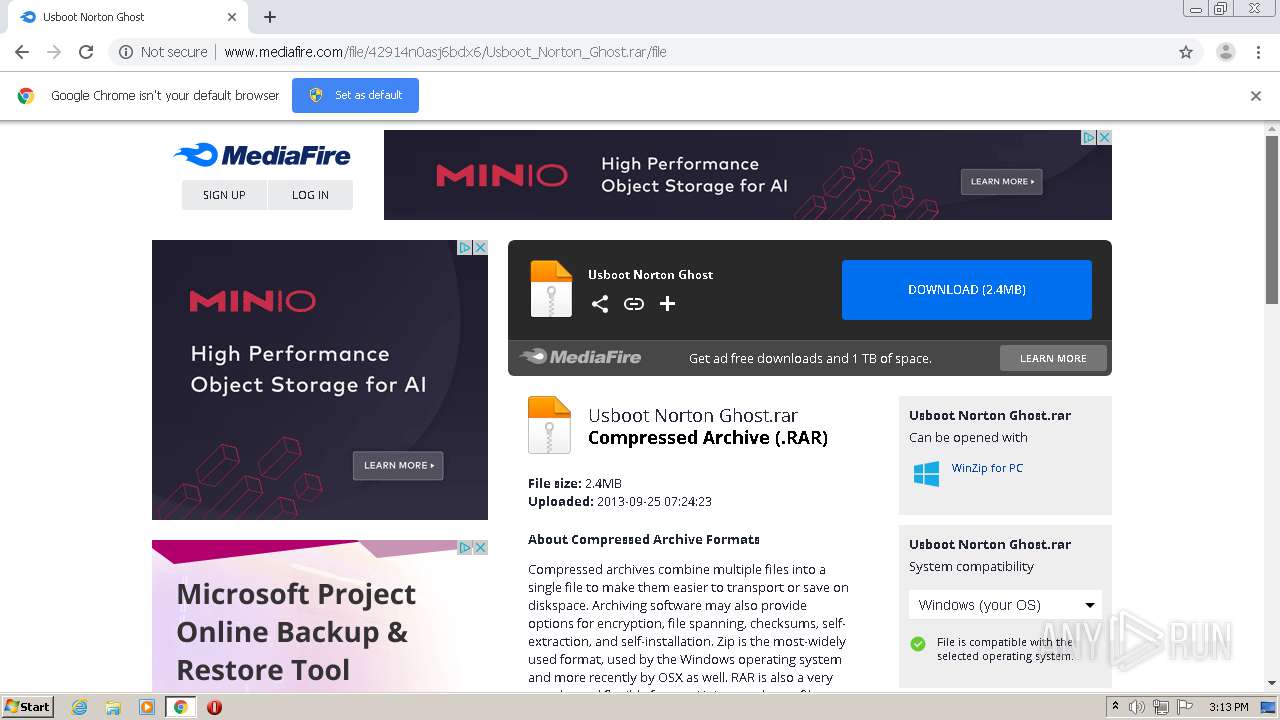Open AdChoices info on top banner
Image resolution: width=1280 pixels, height=720 pixels.
(1089, 137)
